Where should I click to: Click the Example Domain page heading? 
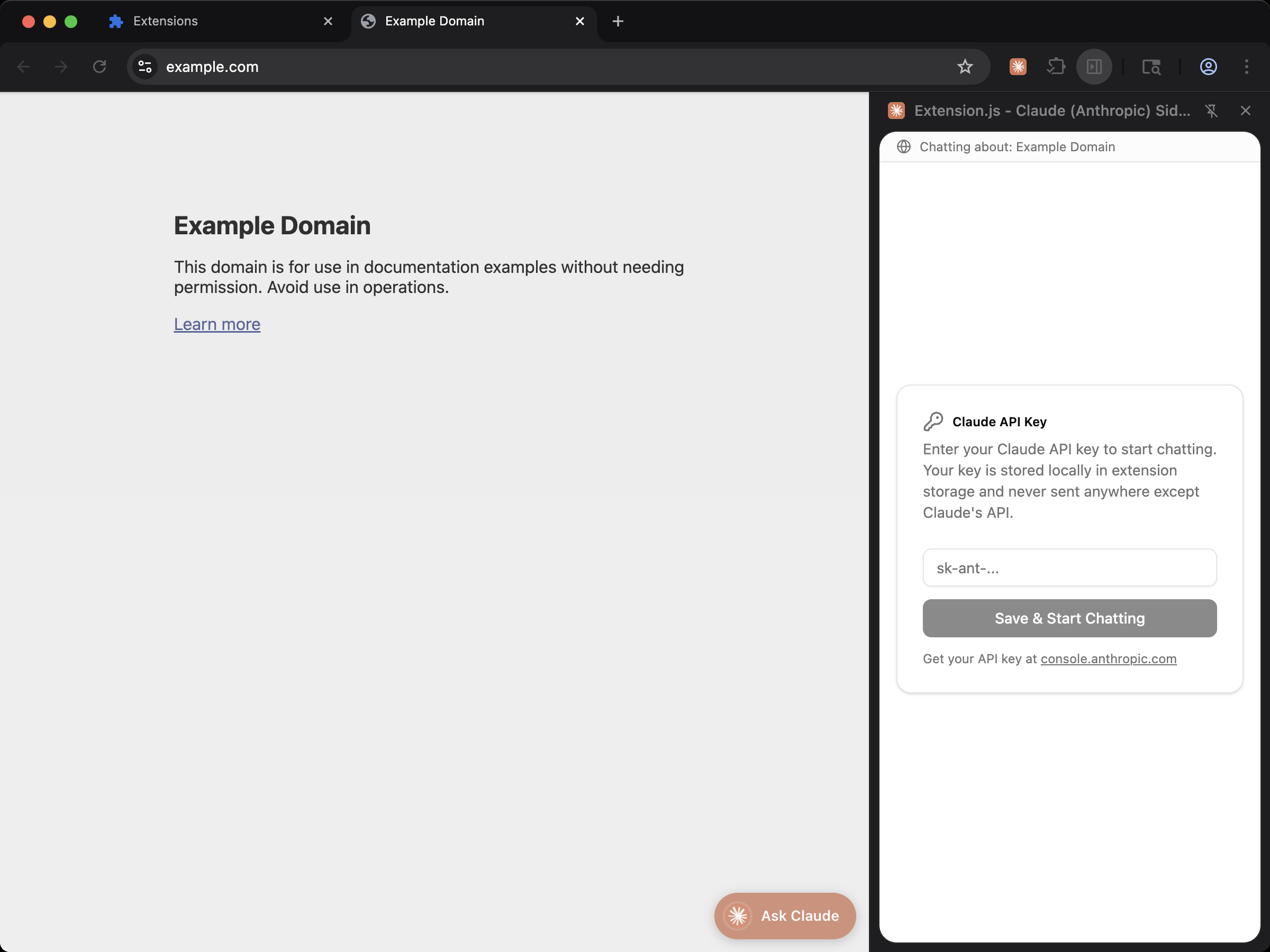(x=272, y=225)
